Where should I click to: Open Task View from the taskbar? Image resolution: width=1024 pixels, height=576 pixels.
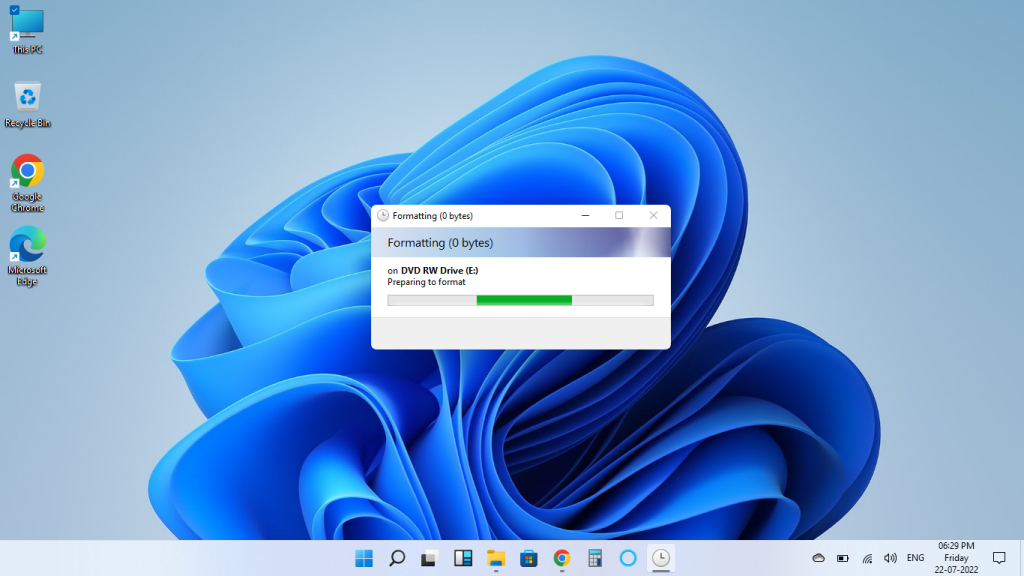429,559
